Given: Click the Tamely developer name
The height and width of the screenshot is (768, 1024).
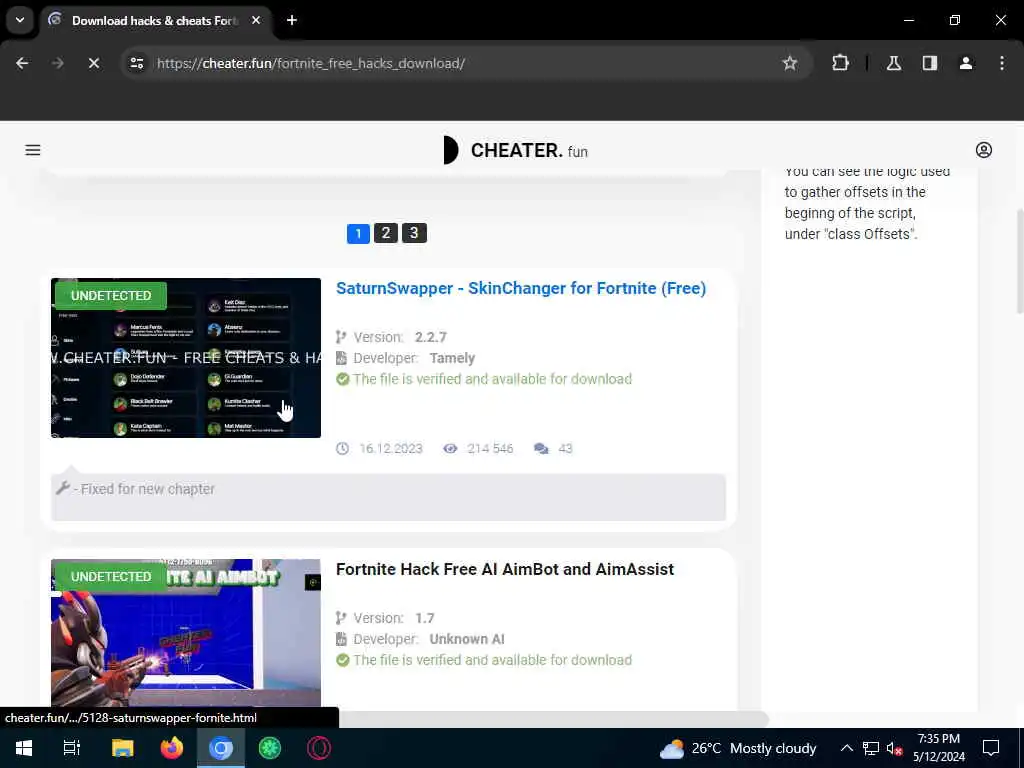Looking at the screenshot, I should [452, 358].
